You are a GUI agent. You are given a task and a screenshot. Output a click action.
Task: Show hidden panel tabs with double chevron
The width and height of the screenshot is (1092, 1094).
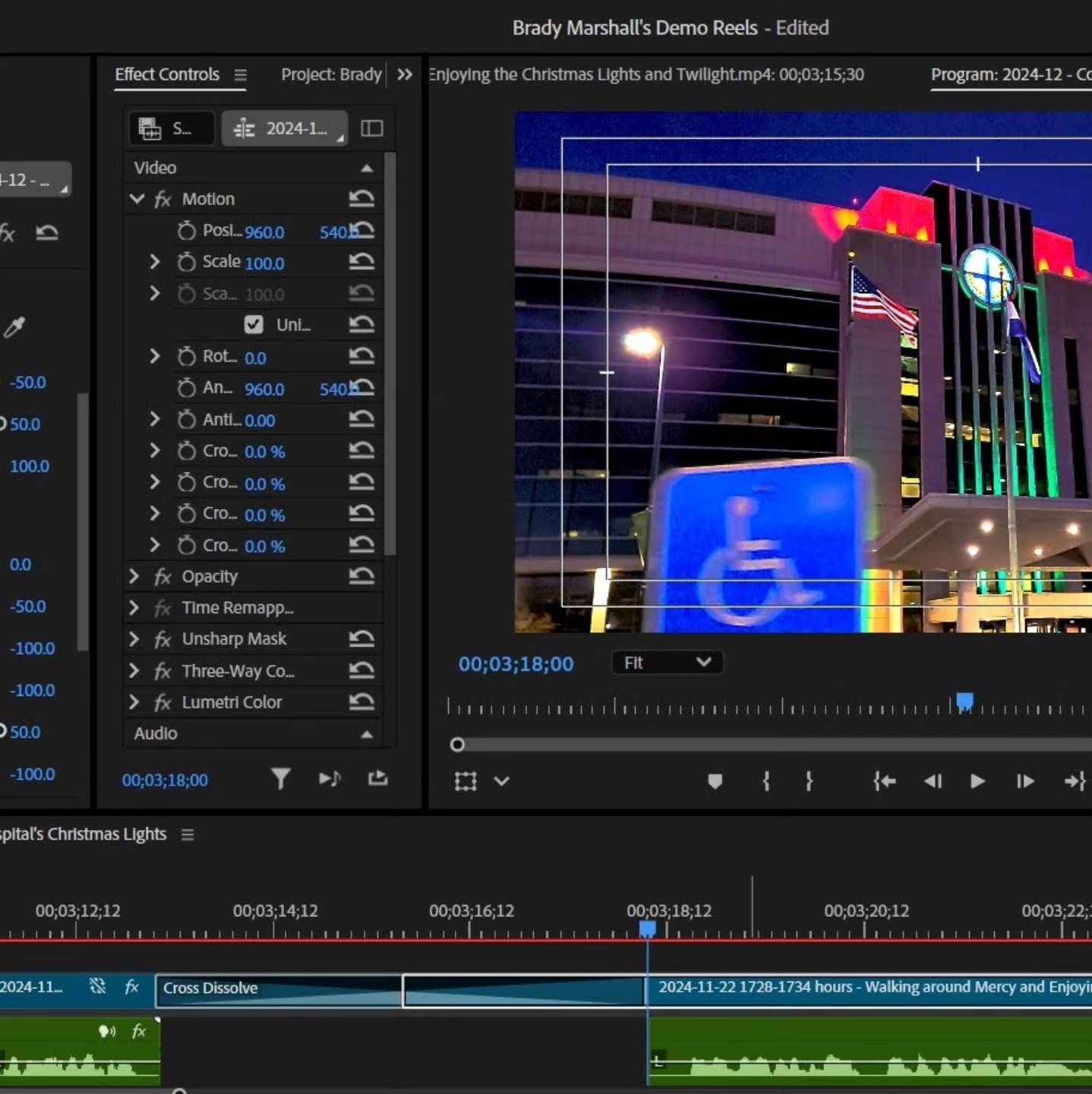point(405,74)
